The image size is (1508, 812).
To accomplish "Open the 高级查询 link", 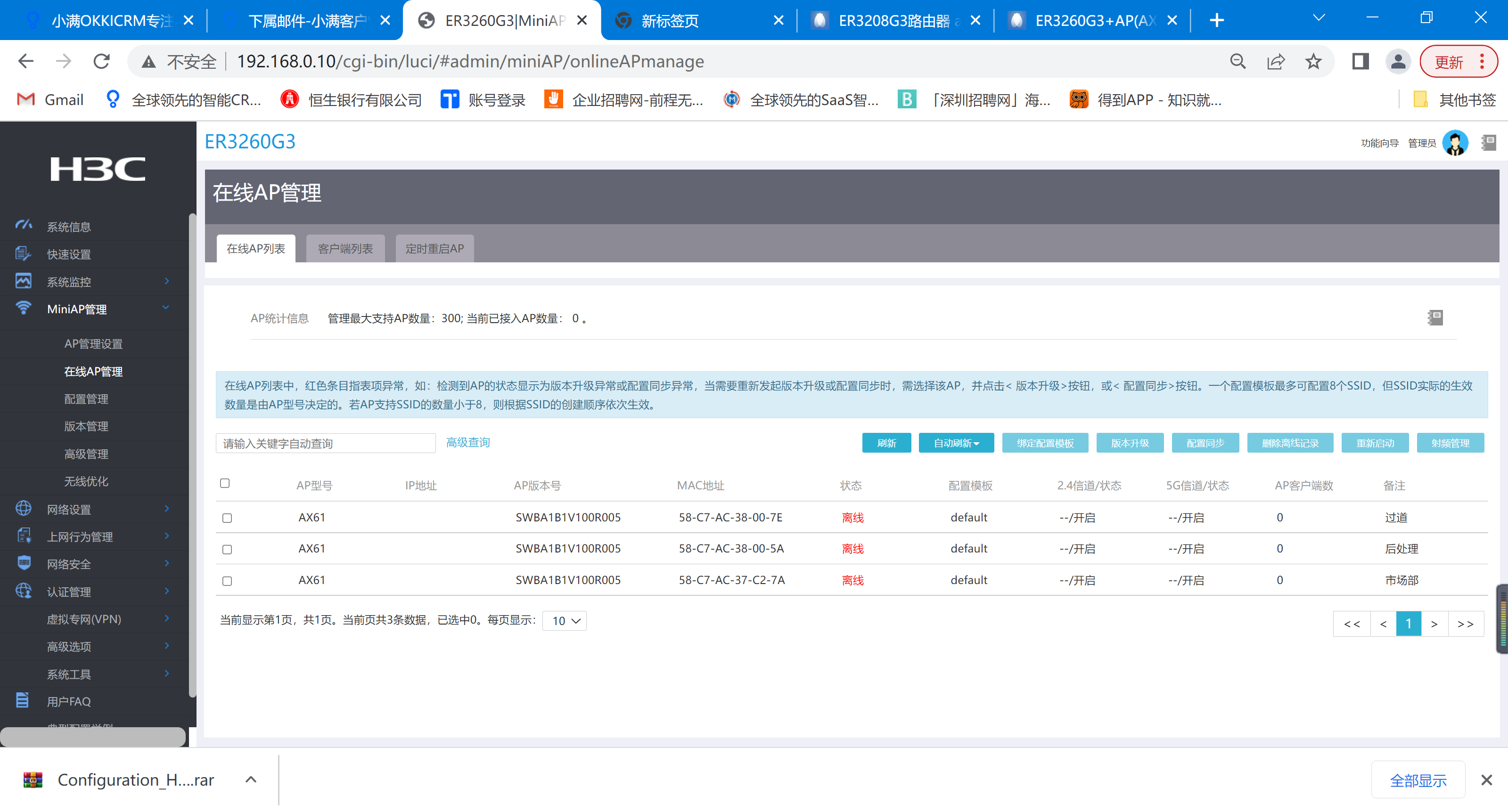I will 467,442.
